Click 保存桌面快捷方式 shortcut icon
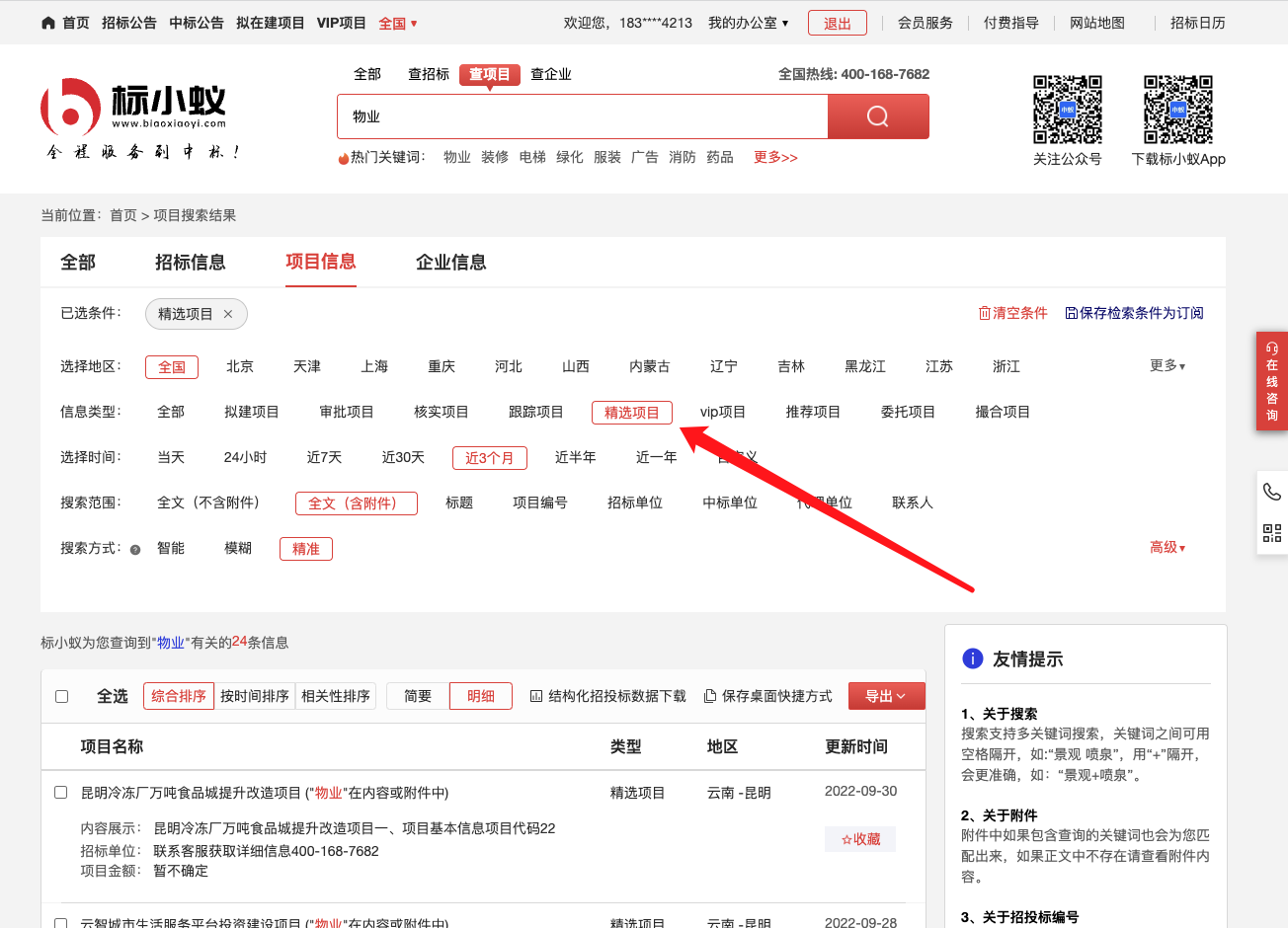This screenshot has height=928, width=1288. [x=709, y=696]
